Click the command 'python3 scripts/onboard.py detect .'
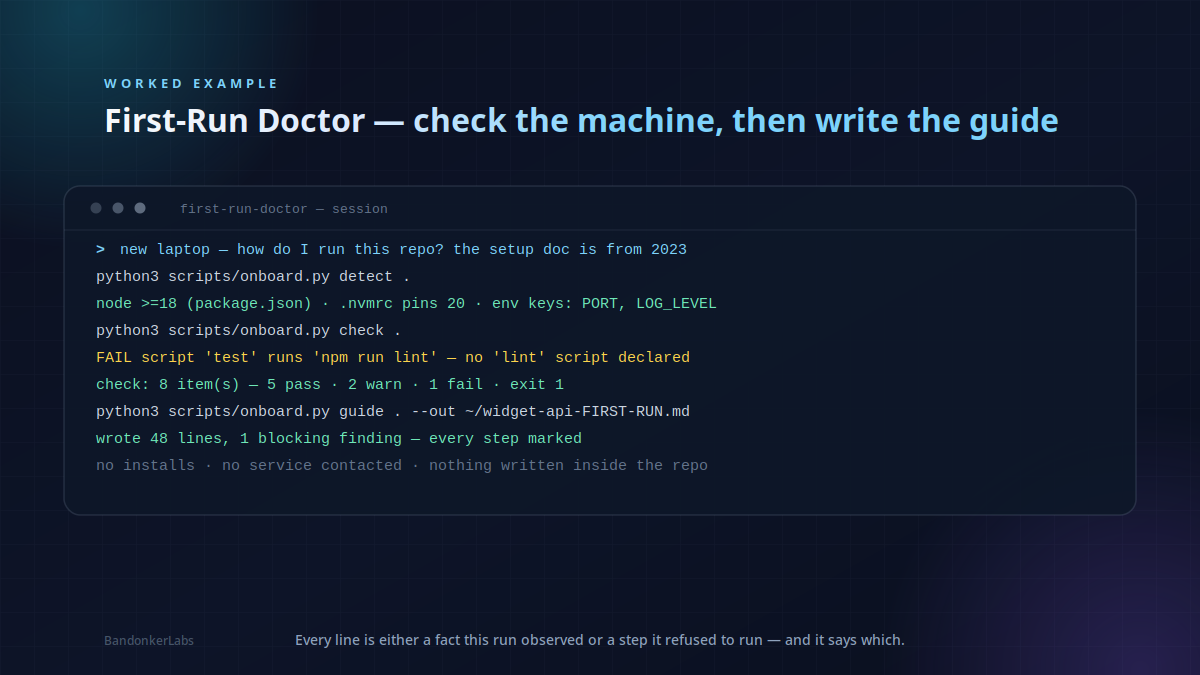 tap(253, 277)
